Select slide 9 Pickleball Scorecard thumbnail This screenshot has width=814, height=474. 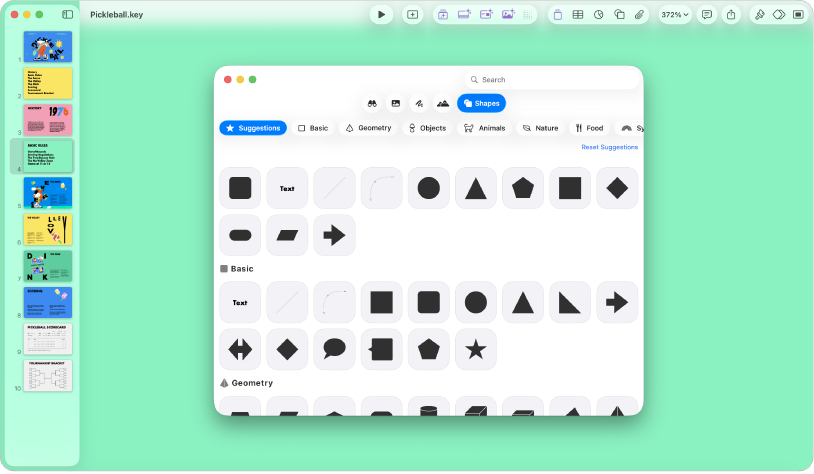click(48, 339)
